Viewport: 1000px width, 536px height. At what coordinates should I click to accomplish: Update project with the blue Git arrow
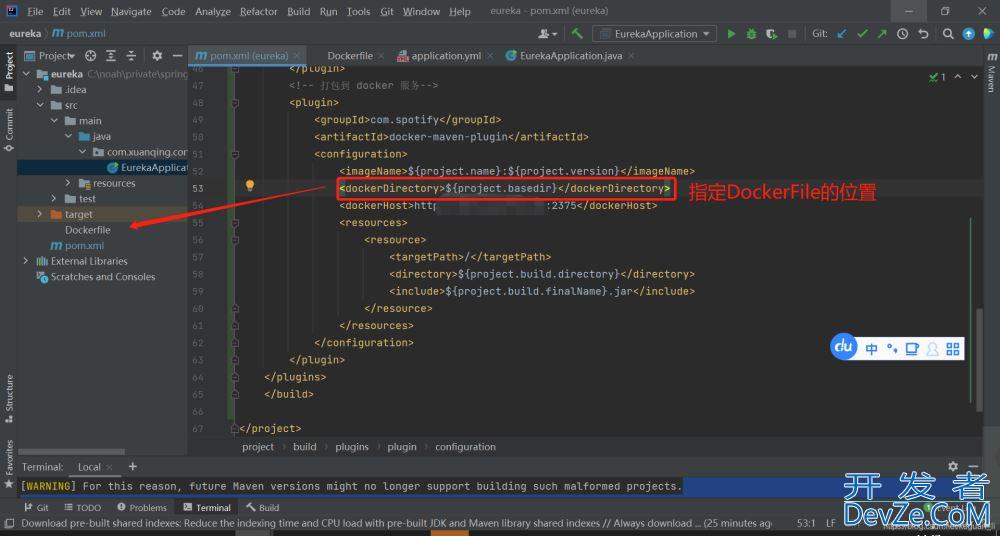(842, 34)
